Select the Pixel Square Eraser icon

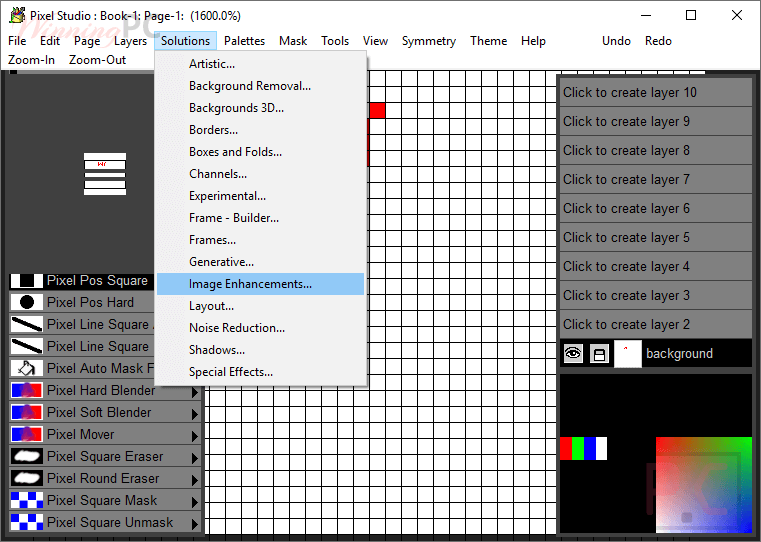click(x=27, y=456)
